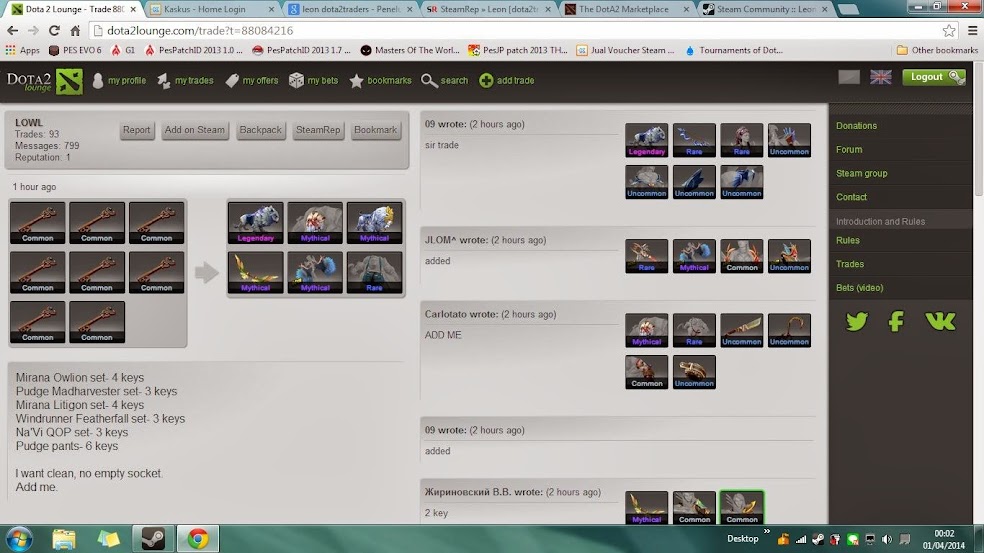
Task: Open the Rules link
Action: 848,240
